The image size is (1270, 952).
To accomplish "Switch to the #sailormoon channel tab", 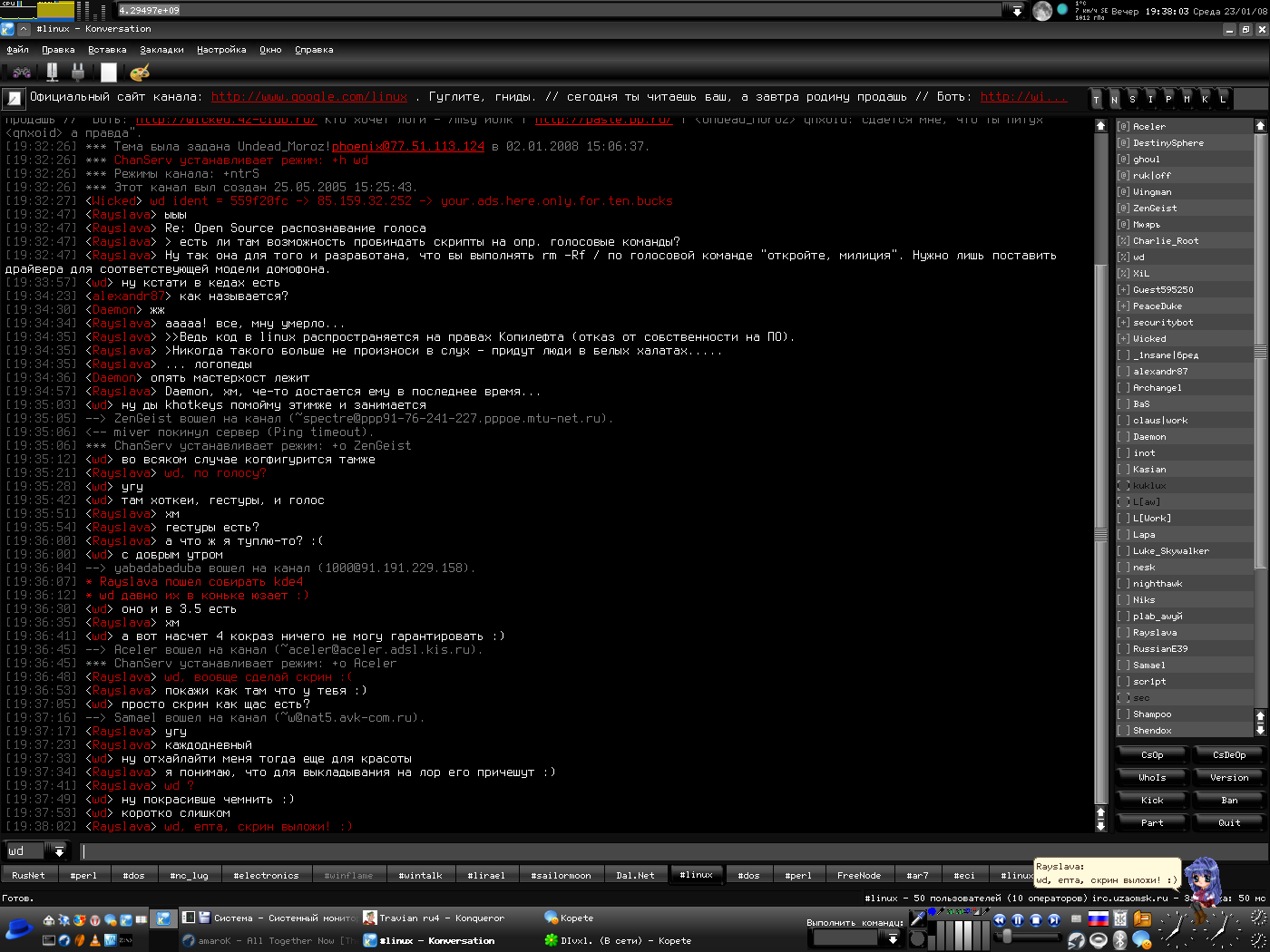I will 561,875.
